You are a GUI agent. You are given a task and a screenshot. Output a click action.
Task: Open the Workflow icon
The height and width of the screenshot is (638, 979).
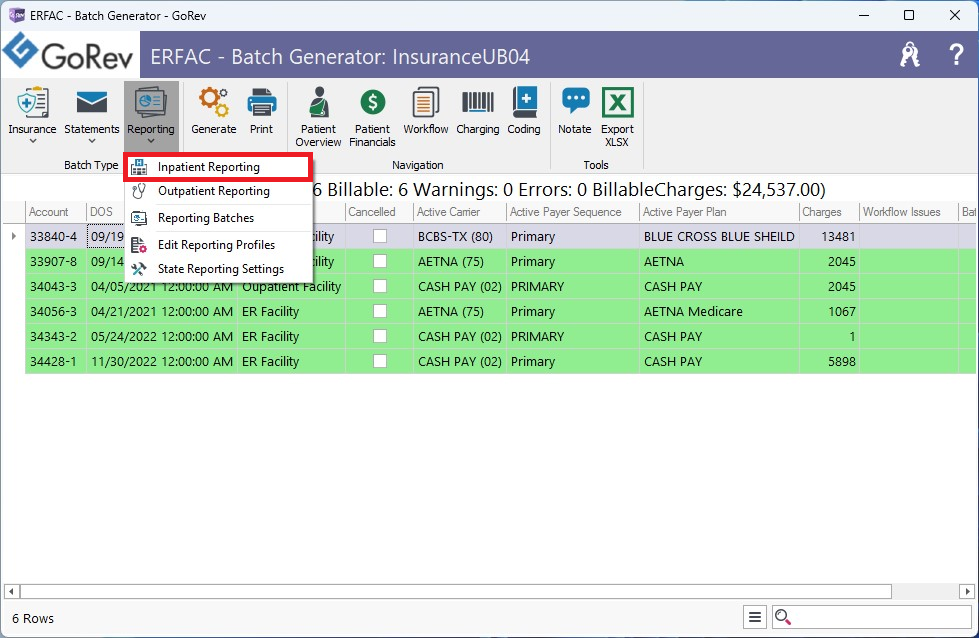click(x=425, y=103)
